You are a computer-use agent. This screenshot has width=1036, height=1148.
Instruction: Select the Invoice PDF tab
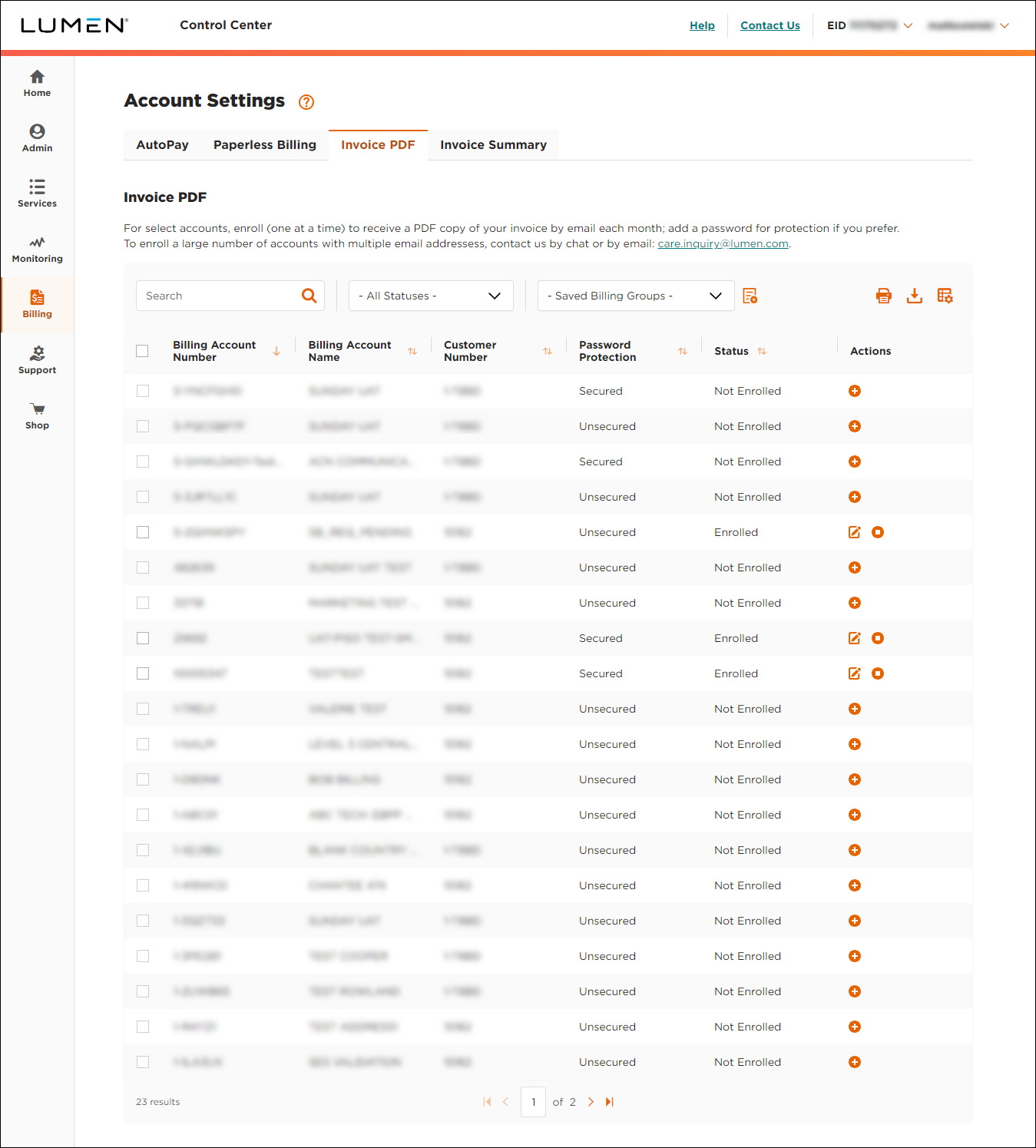tap(378, 145)
